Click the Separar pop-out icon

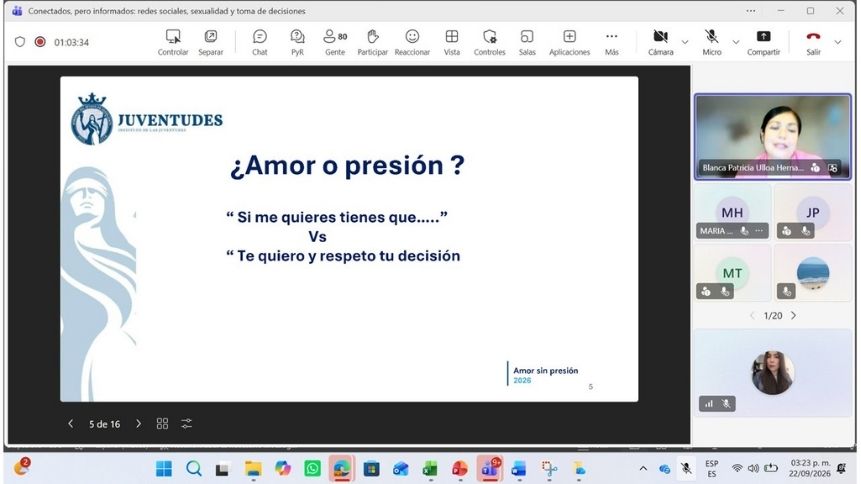(211, 42)
